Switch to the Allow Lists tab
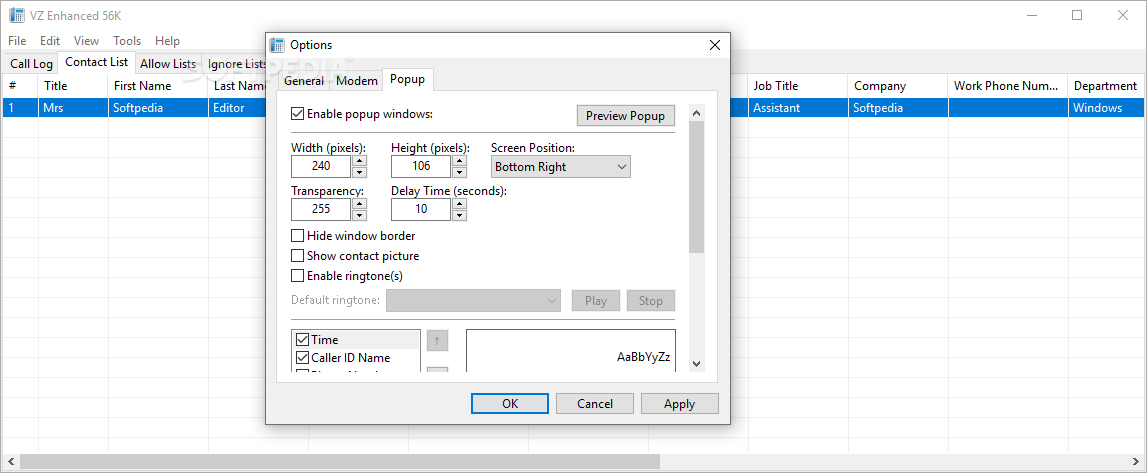 click(168, 64)
